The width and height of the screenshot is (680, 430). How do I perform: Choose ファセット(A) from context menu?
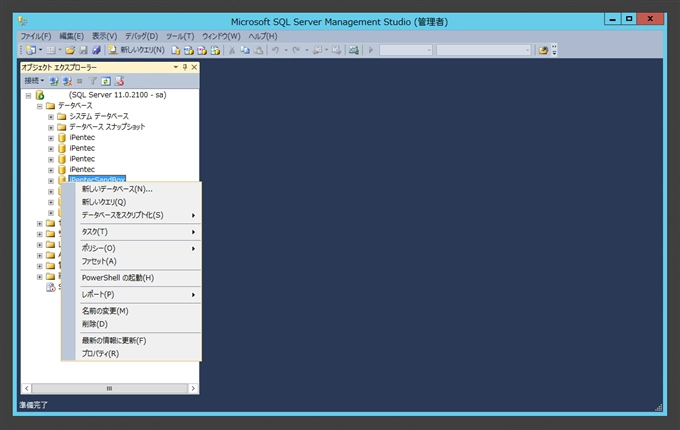click(131, 261)
